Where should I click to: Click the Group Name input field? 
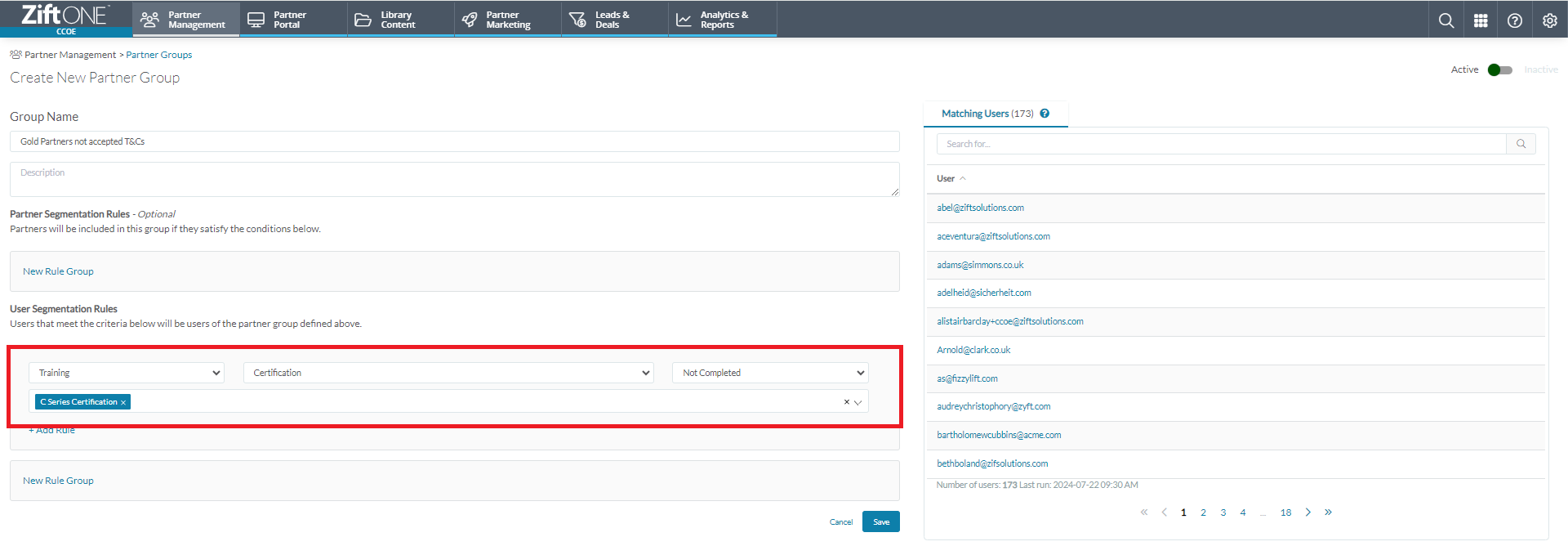455,141
